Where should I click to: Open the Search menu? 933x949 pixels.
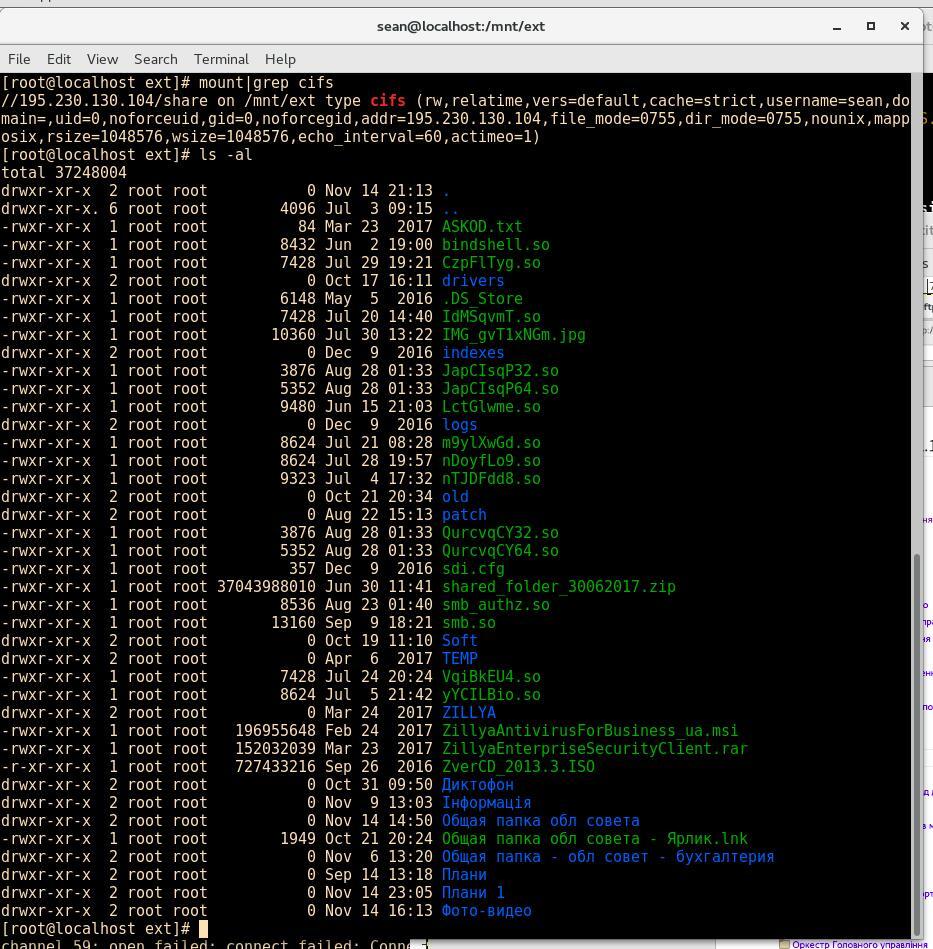[155, 59]
